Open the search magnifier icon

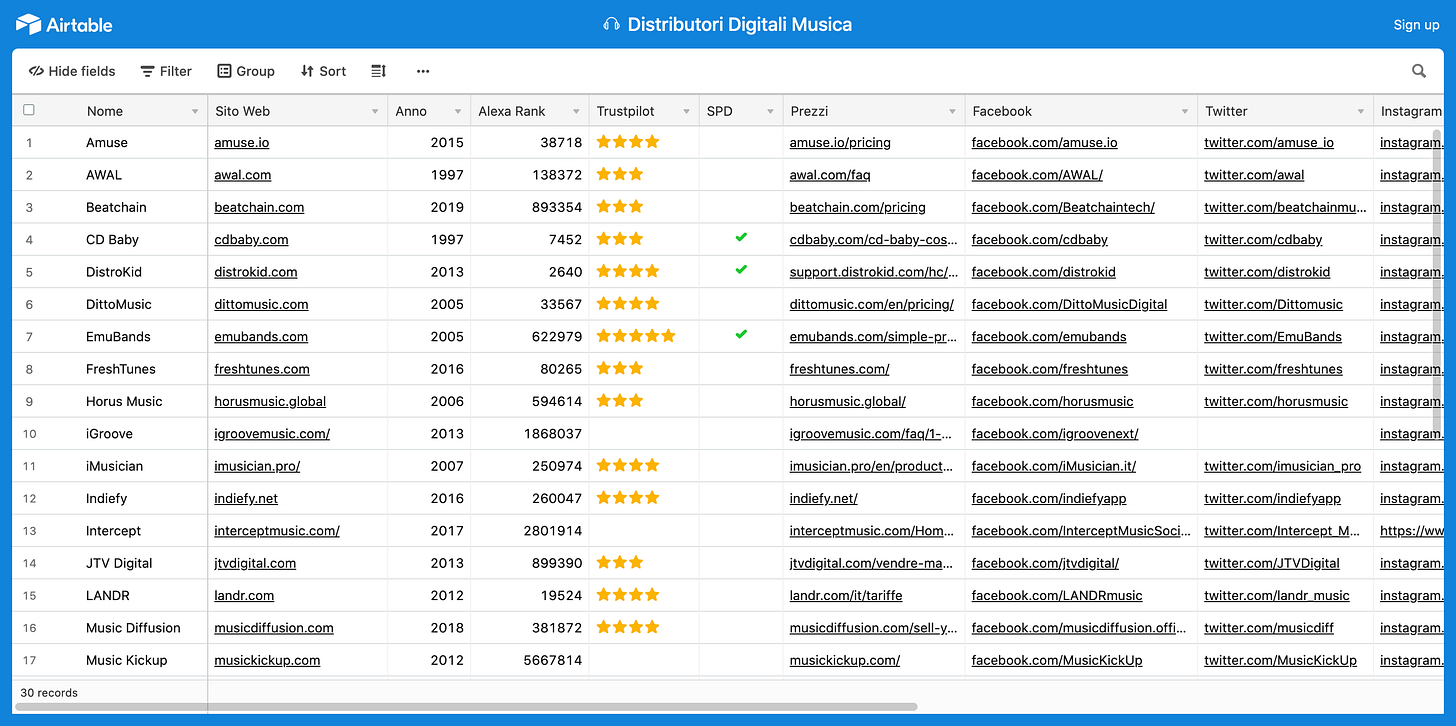pos(1419,71)
